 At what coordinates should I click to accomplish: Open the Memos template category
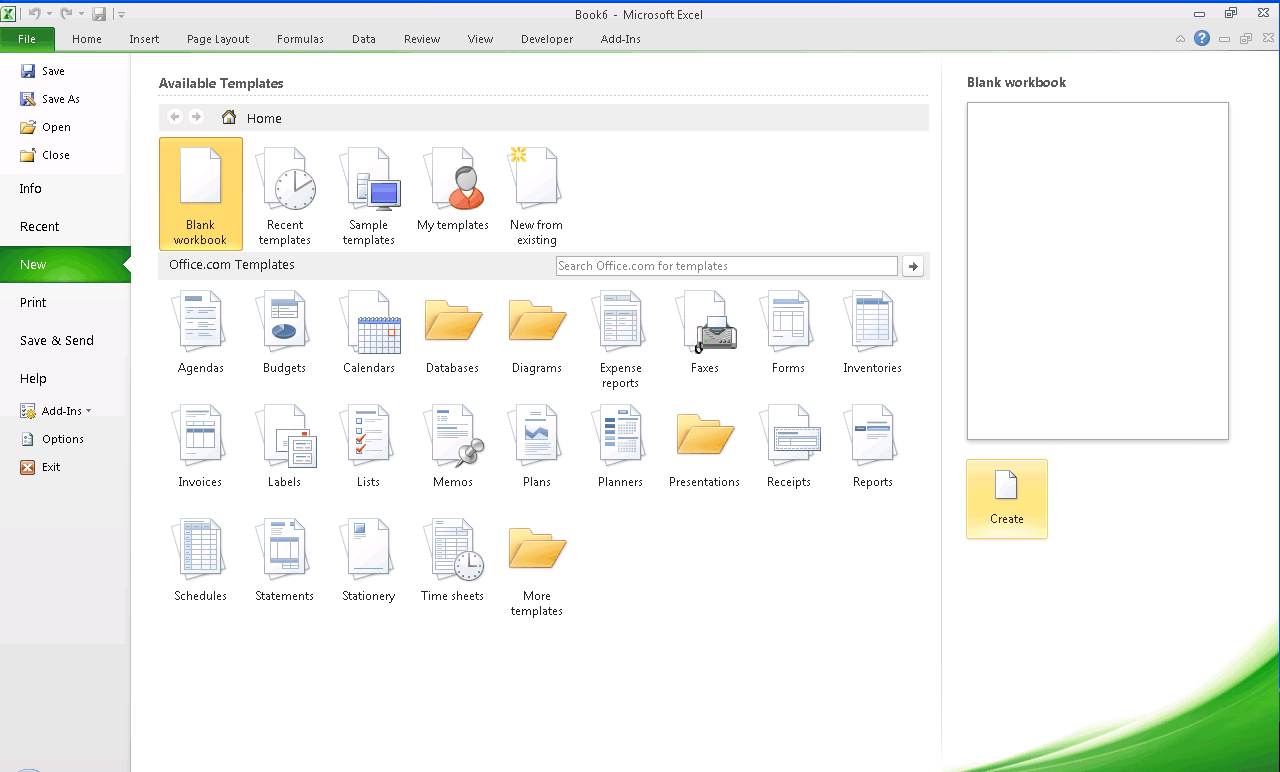pos(453,445)
